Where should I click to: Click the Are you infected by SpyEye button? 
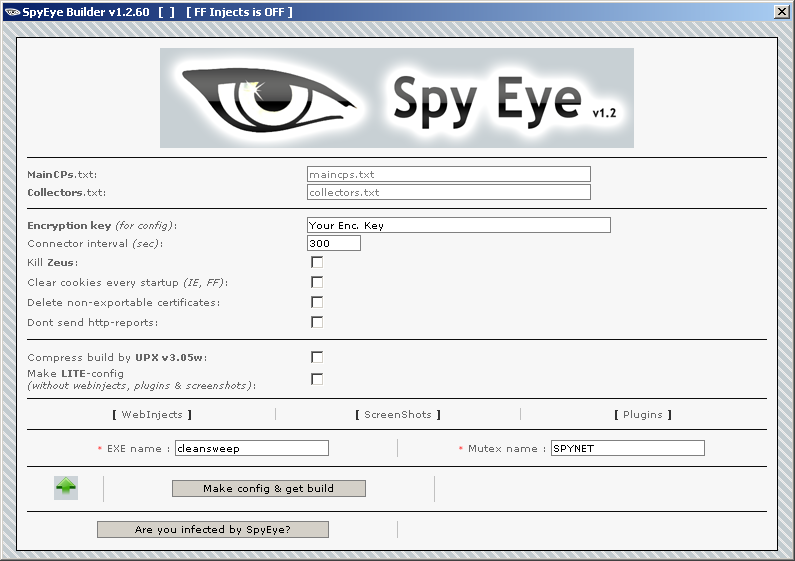coord(213,530)
